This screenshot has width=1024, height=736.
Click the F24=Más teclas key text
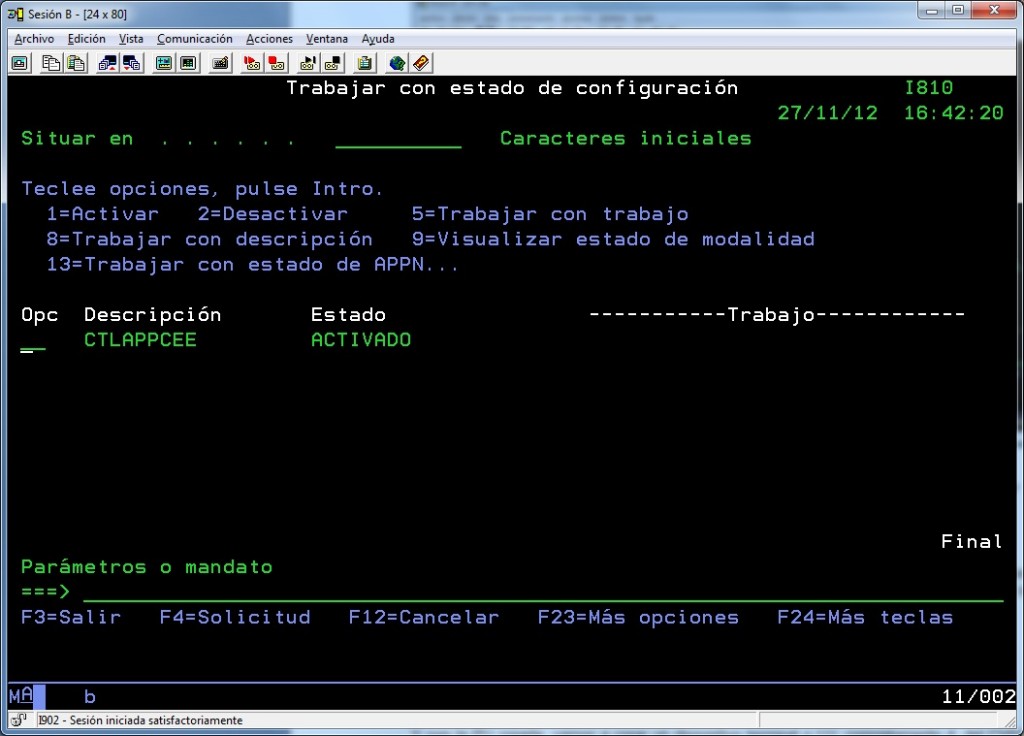click(x=865, y=617)
